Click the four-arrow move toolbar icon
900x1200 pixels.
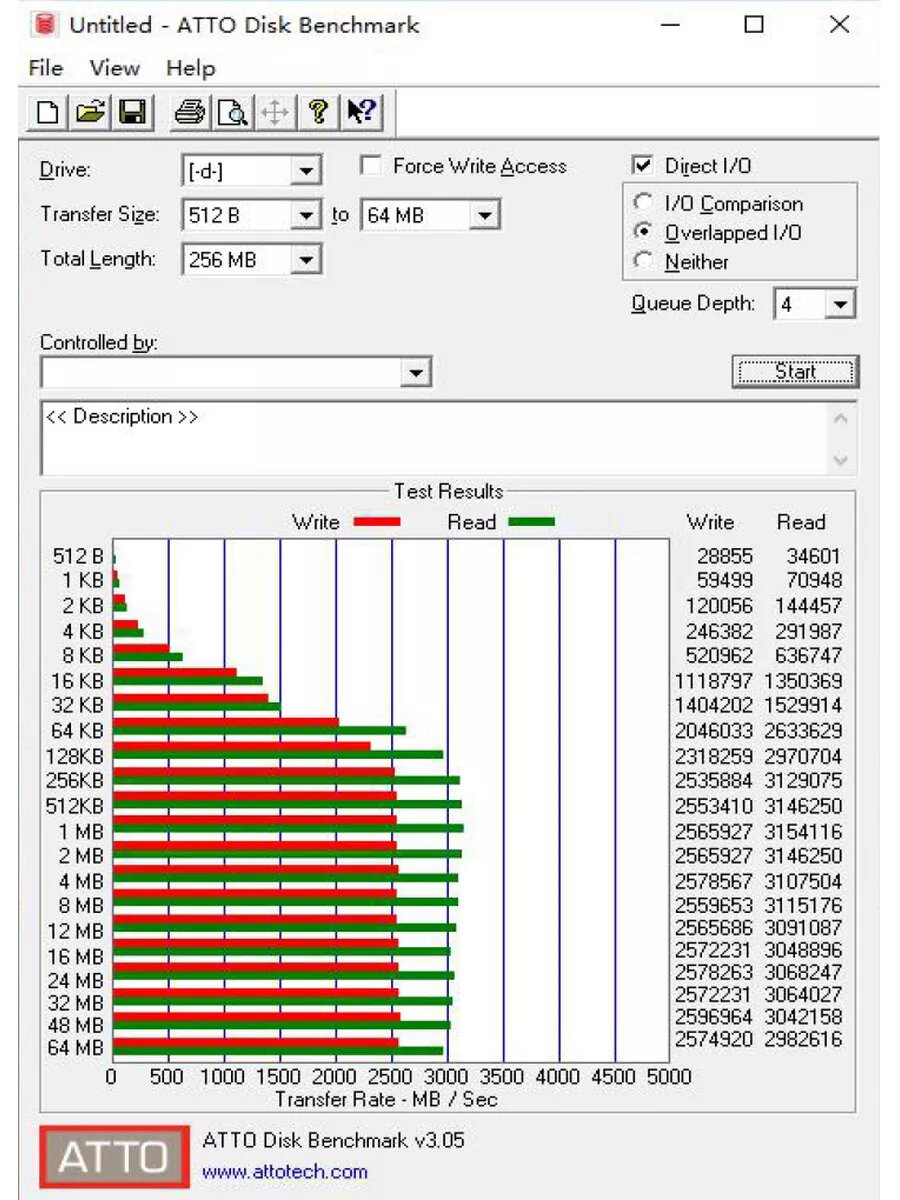click(x=274, y=112)
